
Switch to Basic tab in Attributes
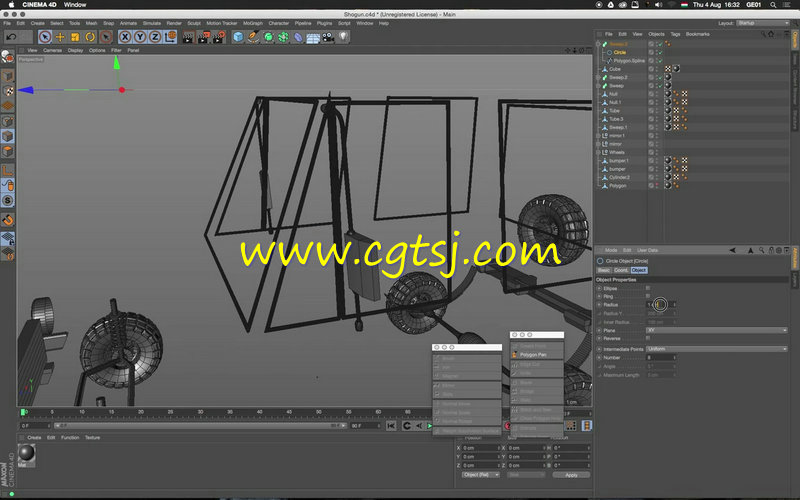(604, 270)
